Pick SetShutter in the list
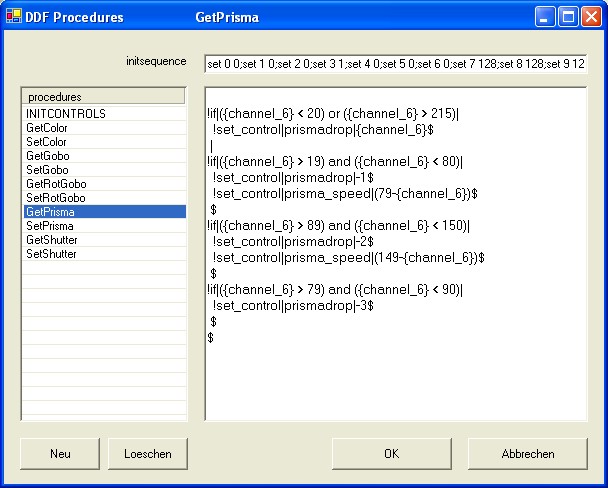Viewport: 608px width, 488px height. pyautogui.click(x=51, y=254)
